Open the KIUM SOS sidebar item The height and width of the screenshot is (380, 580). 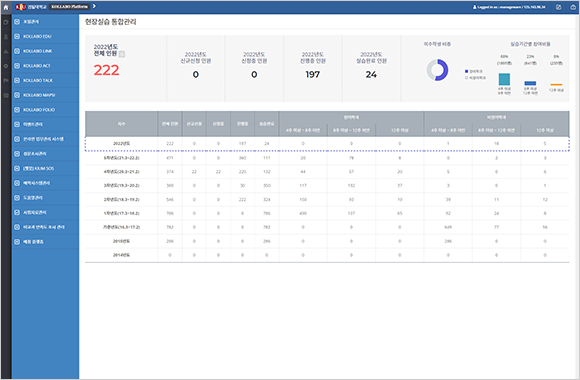[x=45, y=168]
